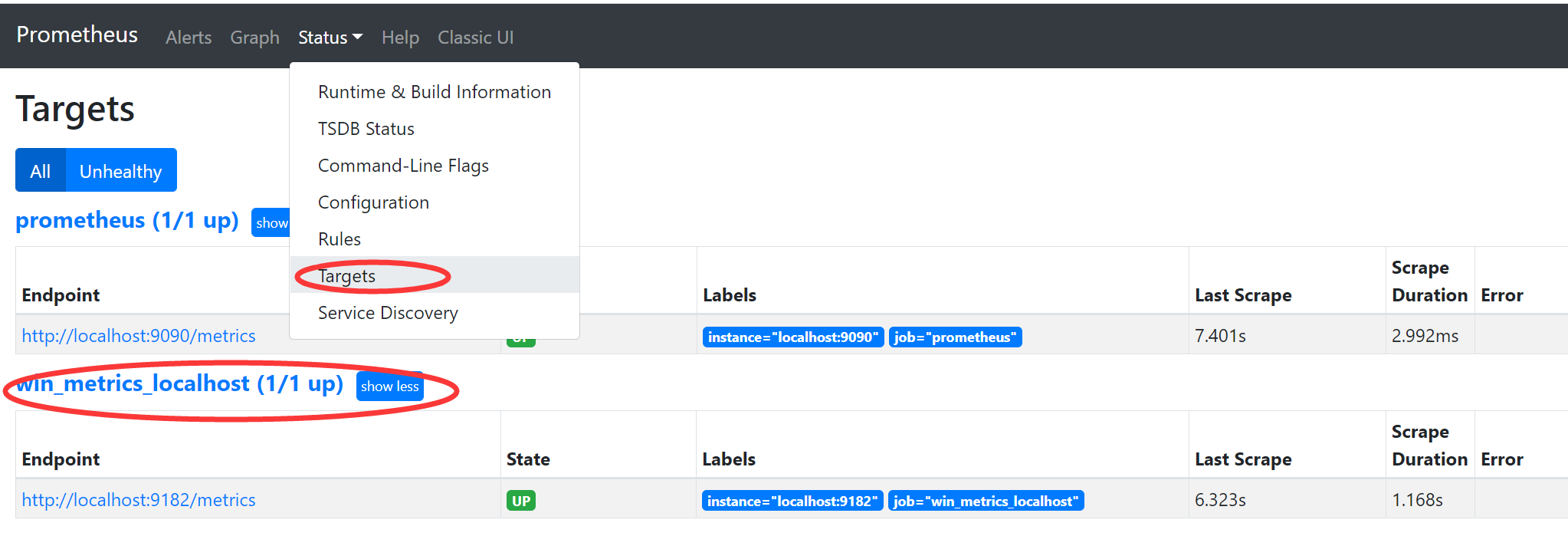Click Labels column header in prometheus table

click(729, 295)
